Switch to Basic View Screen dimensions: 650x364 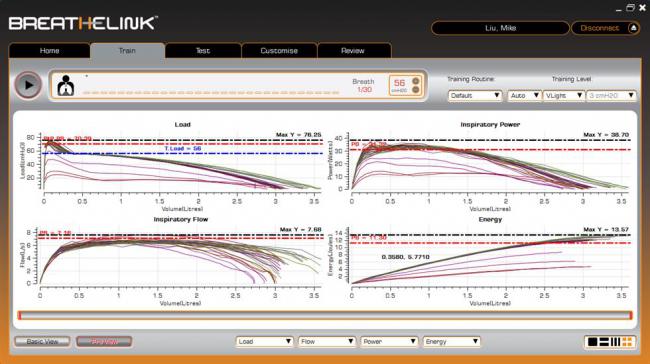[42, 342]
